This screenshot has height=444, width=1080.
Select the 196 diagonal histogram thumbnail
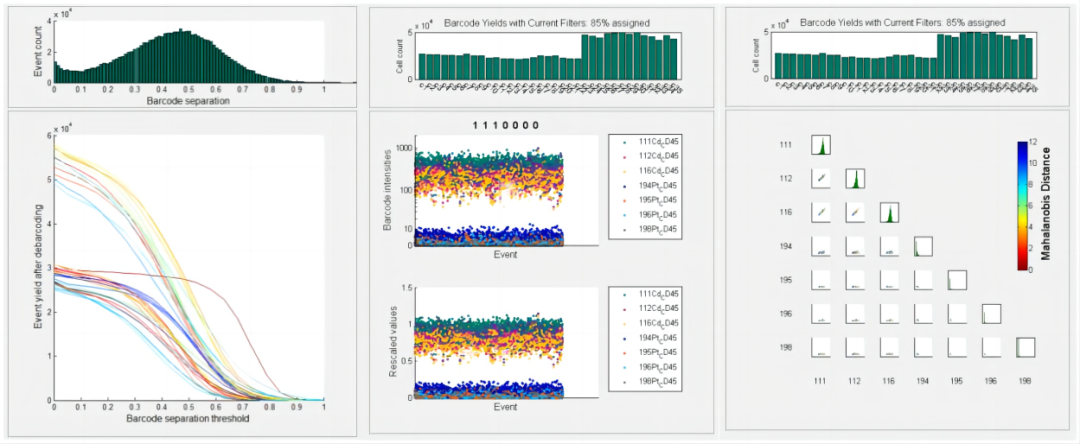991,314
